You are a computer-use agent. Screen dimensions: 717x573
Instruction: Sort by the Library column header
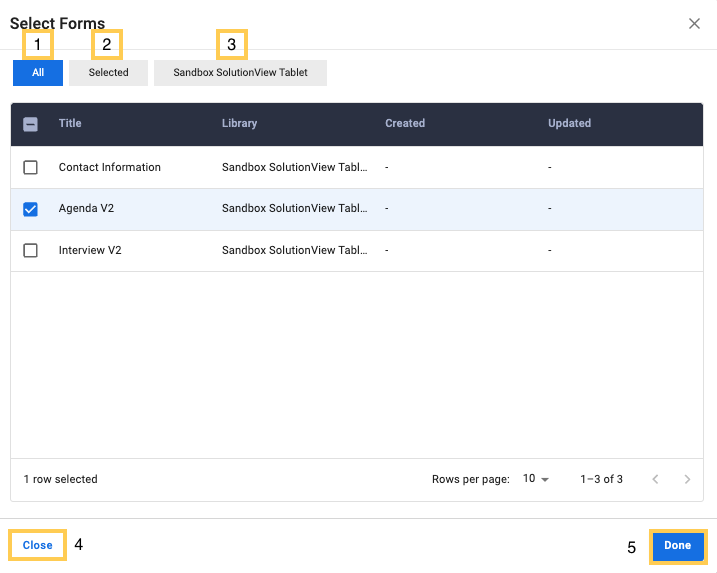240,123
